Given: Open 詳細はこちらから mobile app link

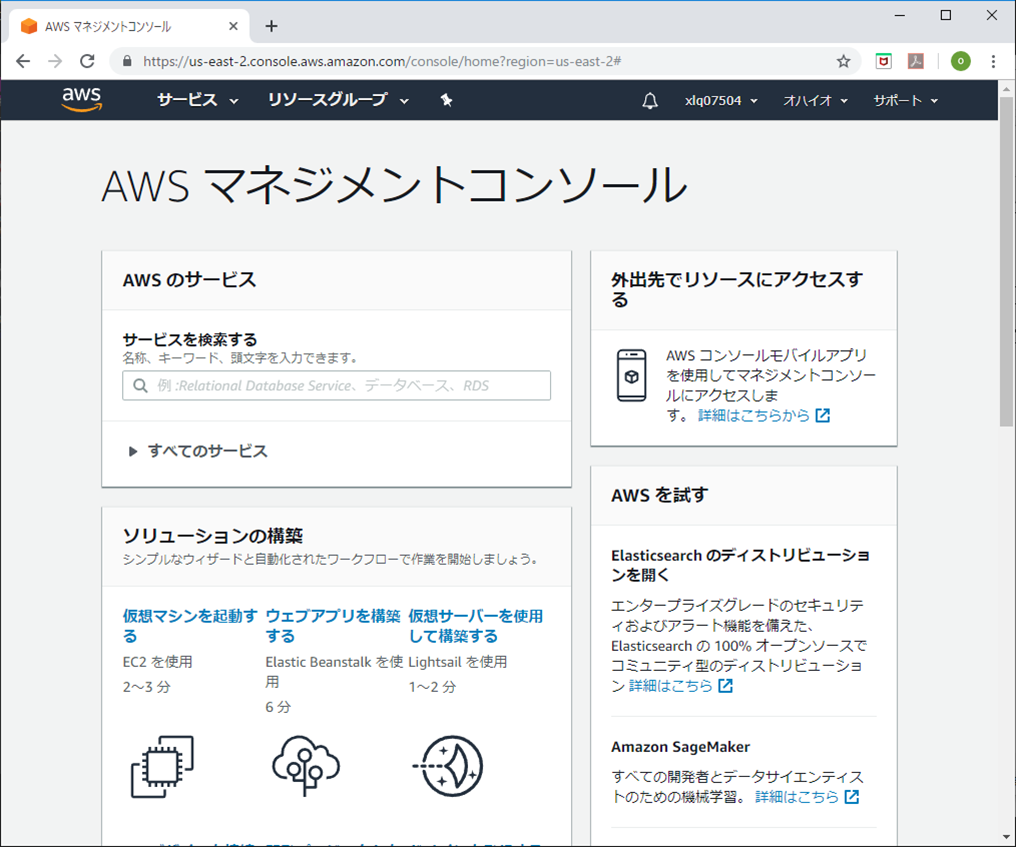Looking at the screenshot, I should click(x=754, y=415).
